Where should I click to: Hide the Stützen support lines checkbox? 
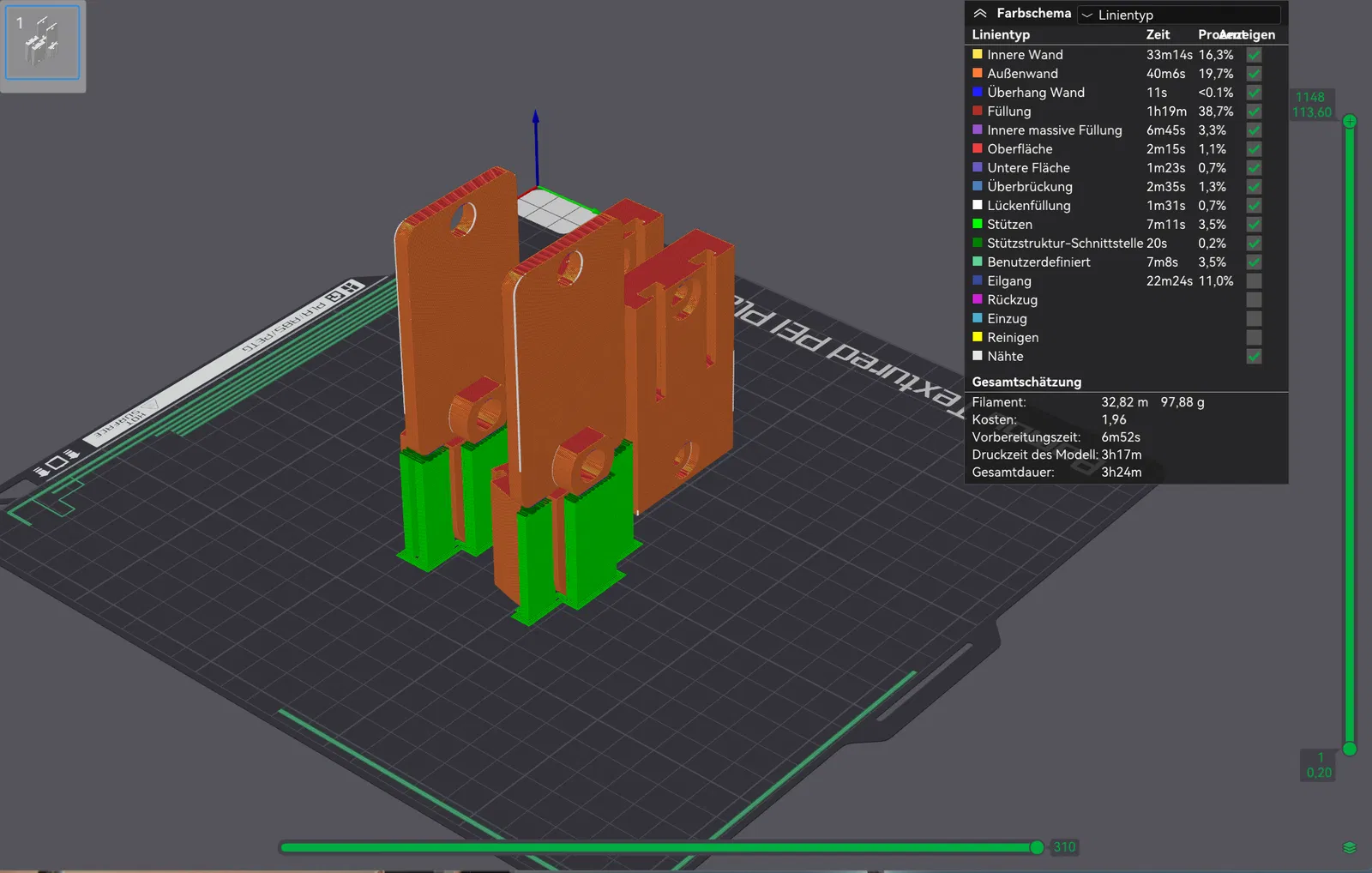(x=1254, y=225)
